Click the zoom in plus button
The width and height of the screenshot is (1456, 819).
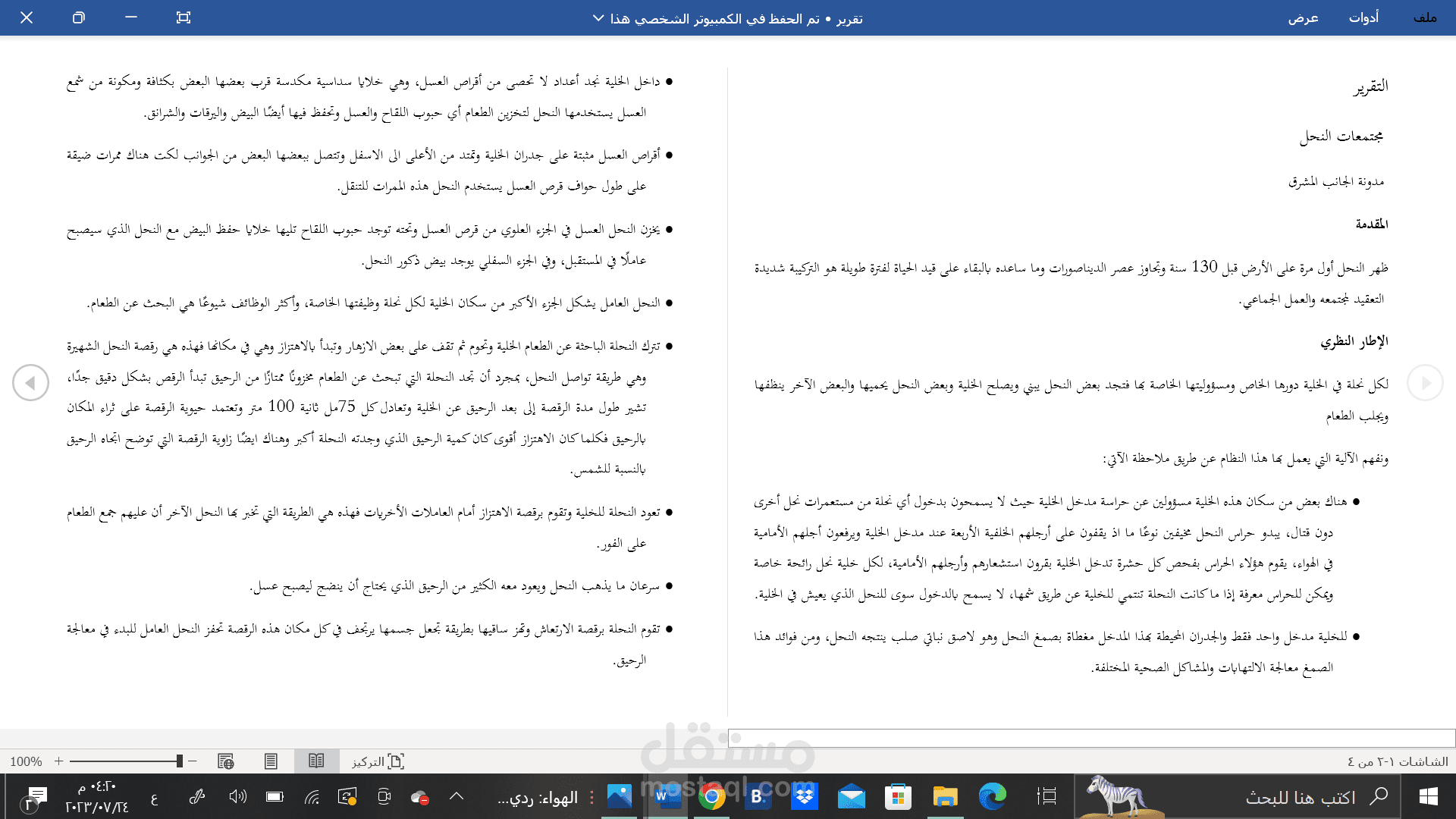pyautogui.click(x=58, y=761)
